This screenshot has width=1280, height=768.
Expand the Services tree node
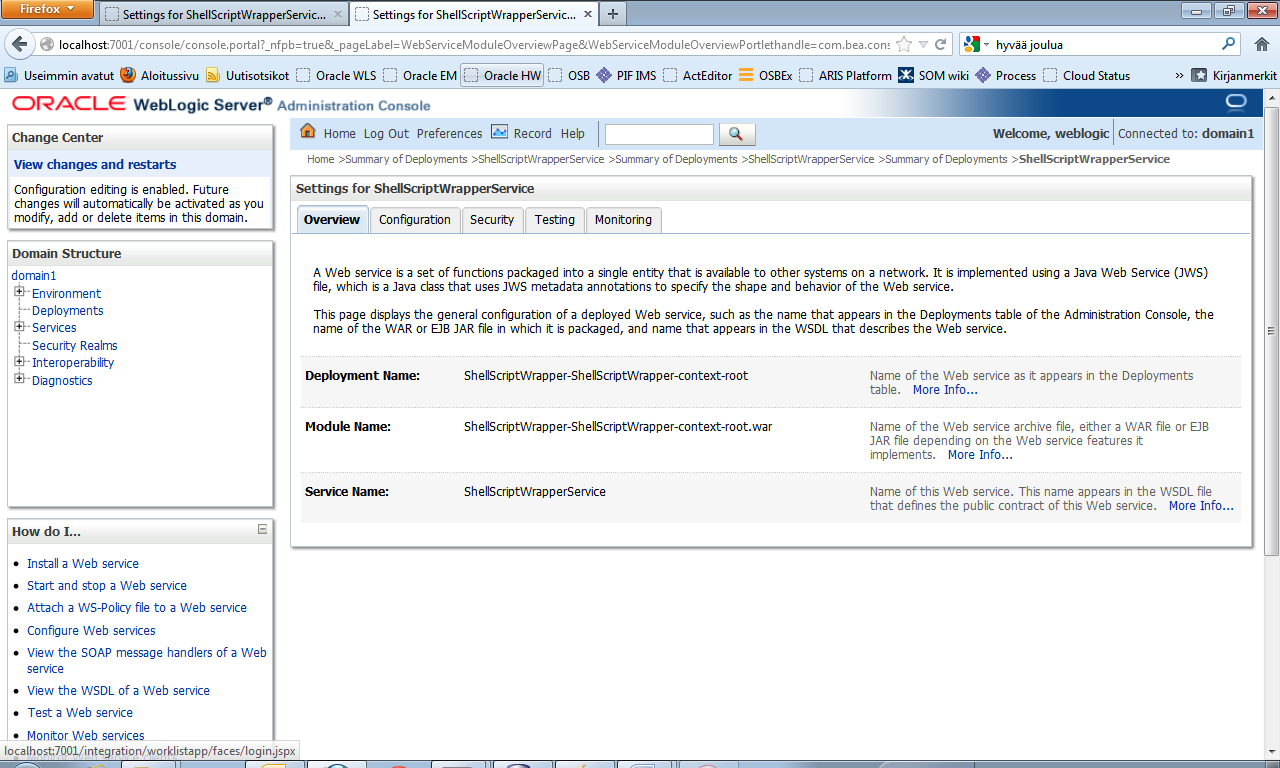[19, 327]
